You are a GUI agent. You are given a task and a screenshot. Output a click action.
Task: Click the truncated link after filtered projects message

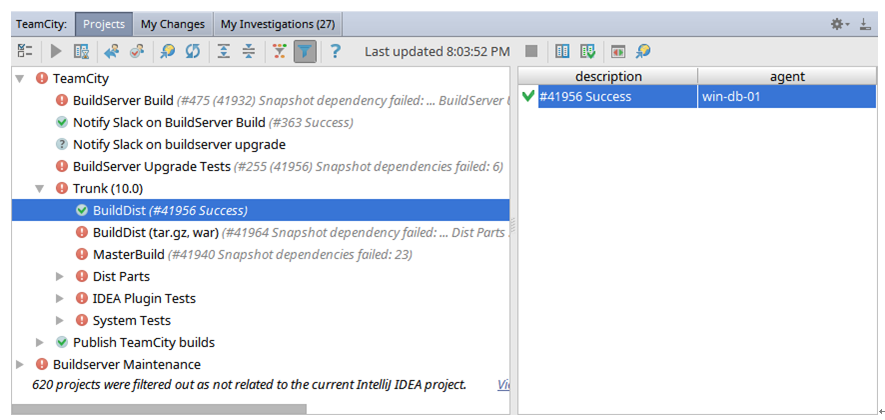(x=503, y=385)
